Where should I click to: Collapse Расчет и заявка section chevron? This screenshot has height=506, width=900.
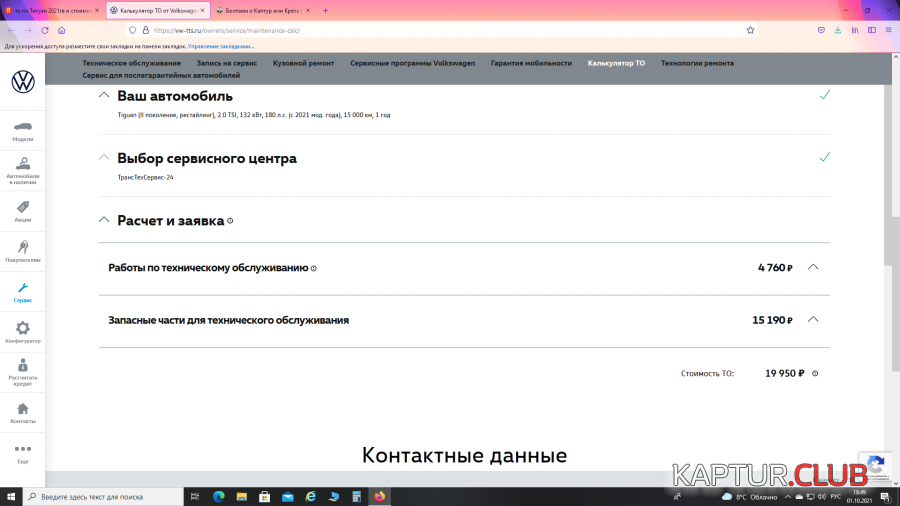coord(104,220)
